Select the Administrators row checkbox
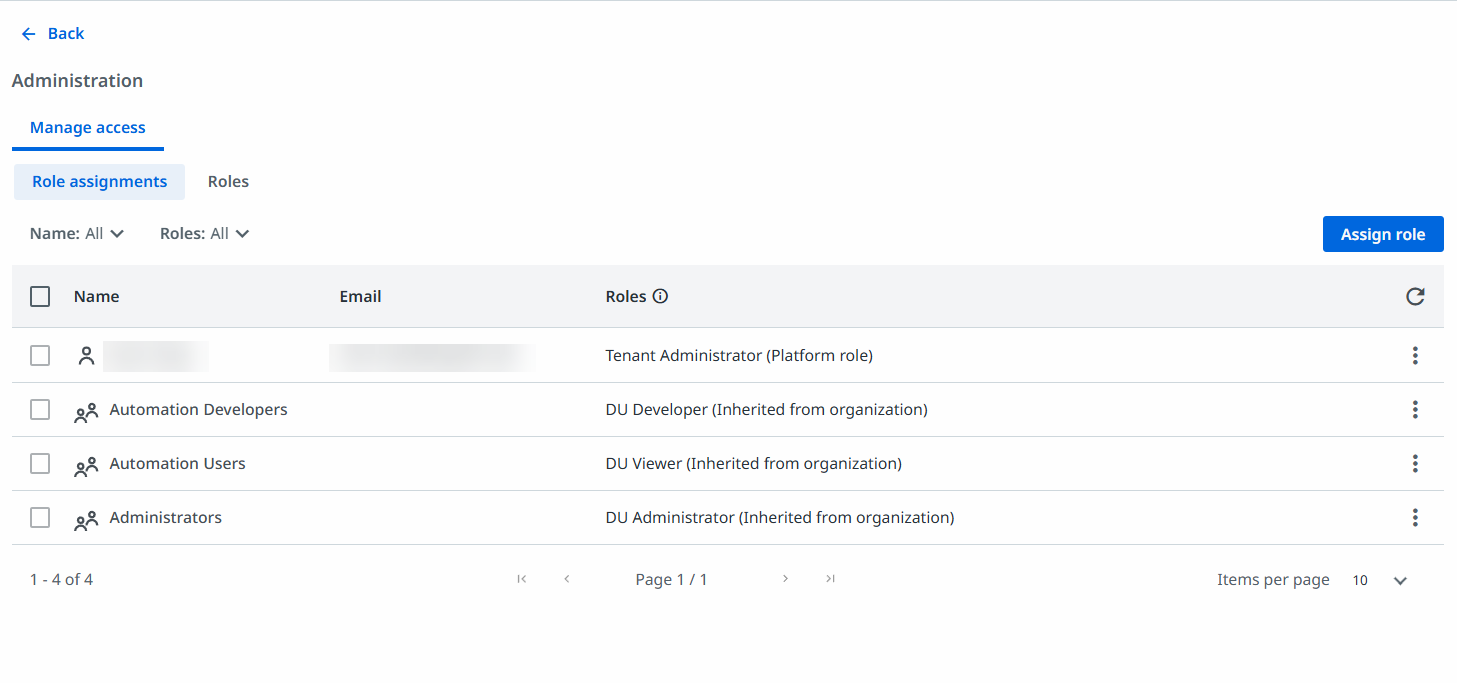The height and width of the screenshot is (683, 1457). pos(40,517)
